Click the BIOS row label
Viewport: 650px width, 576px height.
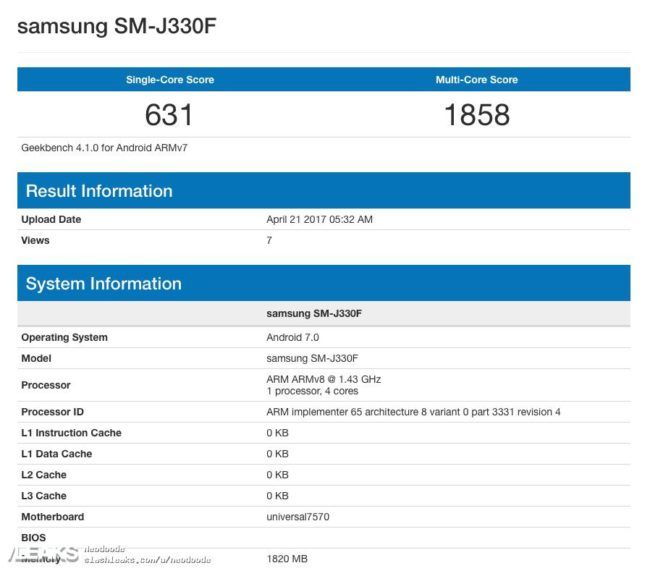tap(33, 538)
